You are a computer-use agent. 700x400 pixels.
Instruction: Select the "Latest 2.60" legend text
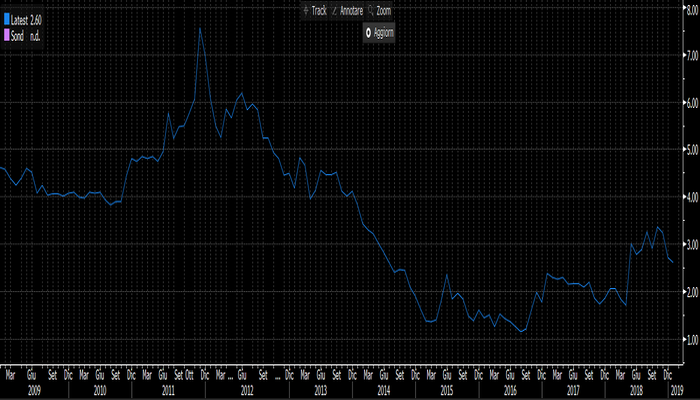[27, 19]
